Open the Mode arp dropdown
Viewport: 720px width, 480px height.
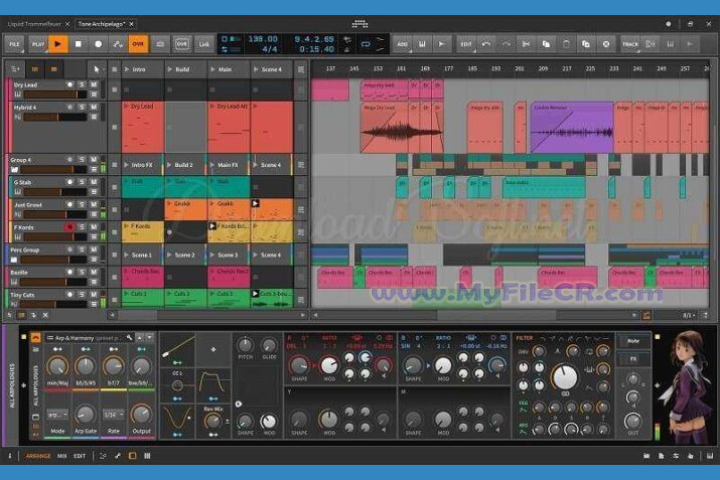tap(57, 415)
